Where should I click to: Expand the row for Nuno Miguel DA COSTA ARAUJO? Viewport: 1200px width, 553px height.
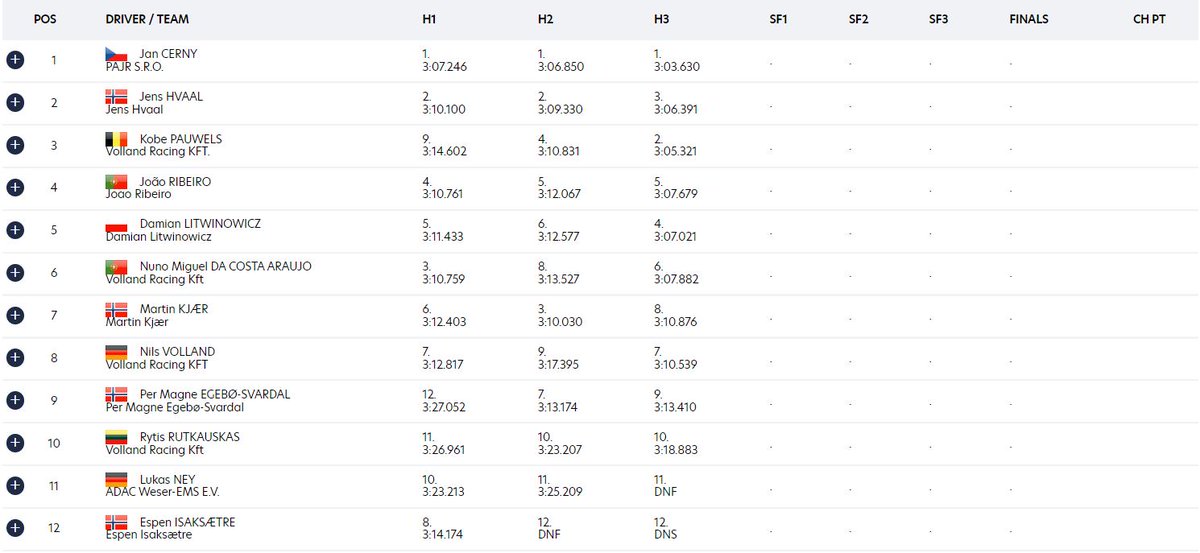[14, 273]
